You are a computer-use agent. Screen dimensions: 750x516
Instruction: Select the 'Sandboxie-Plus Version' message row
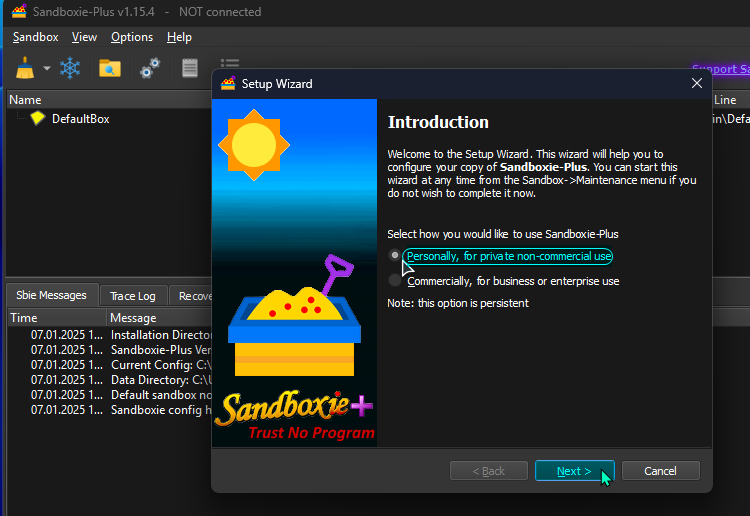(110, 350)
